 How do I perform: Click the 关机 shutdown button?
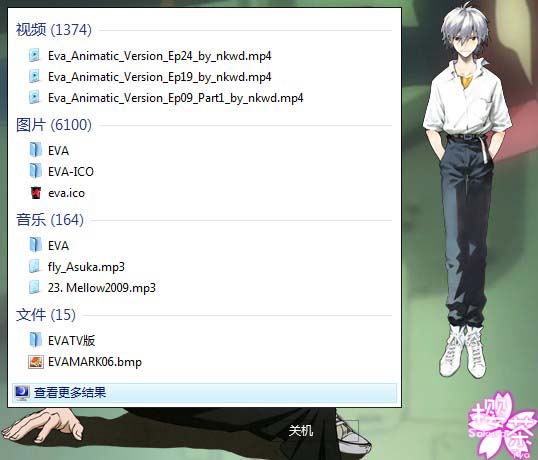(x=301, y=430)
